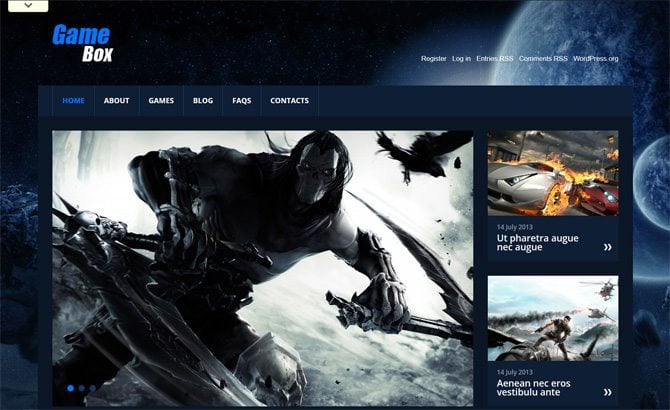Open the Entries RSS feed link
The image size is (670, 410).
(495, 59)
